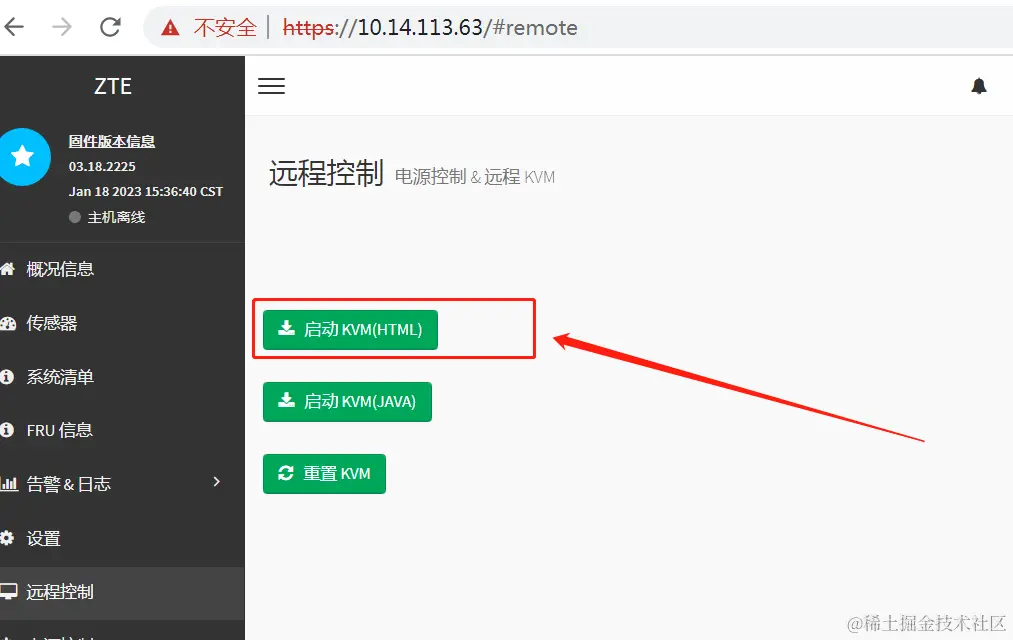Click the monitor icon beside 远程控制
This screenshot has width=1013, height=640.
point(8,592)
